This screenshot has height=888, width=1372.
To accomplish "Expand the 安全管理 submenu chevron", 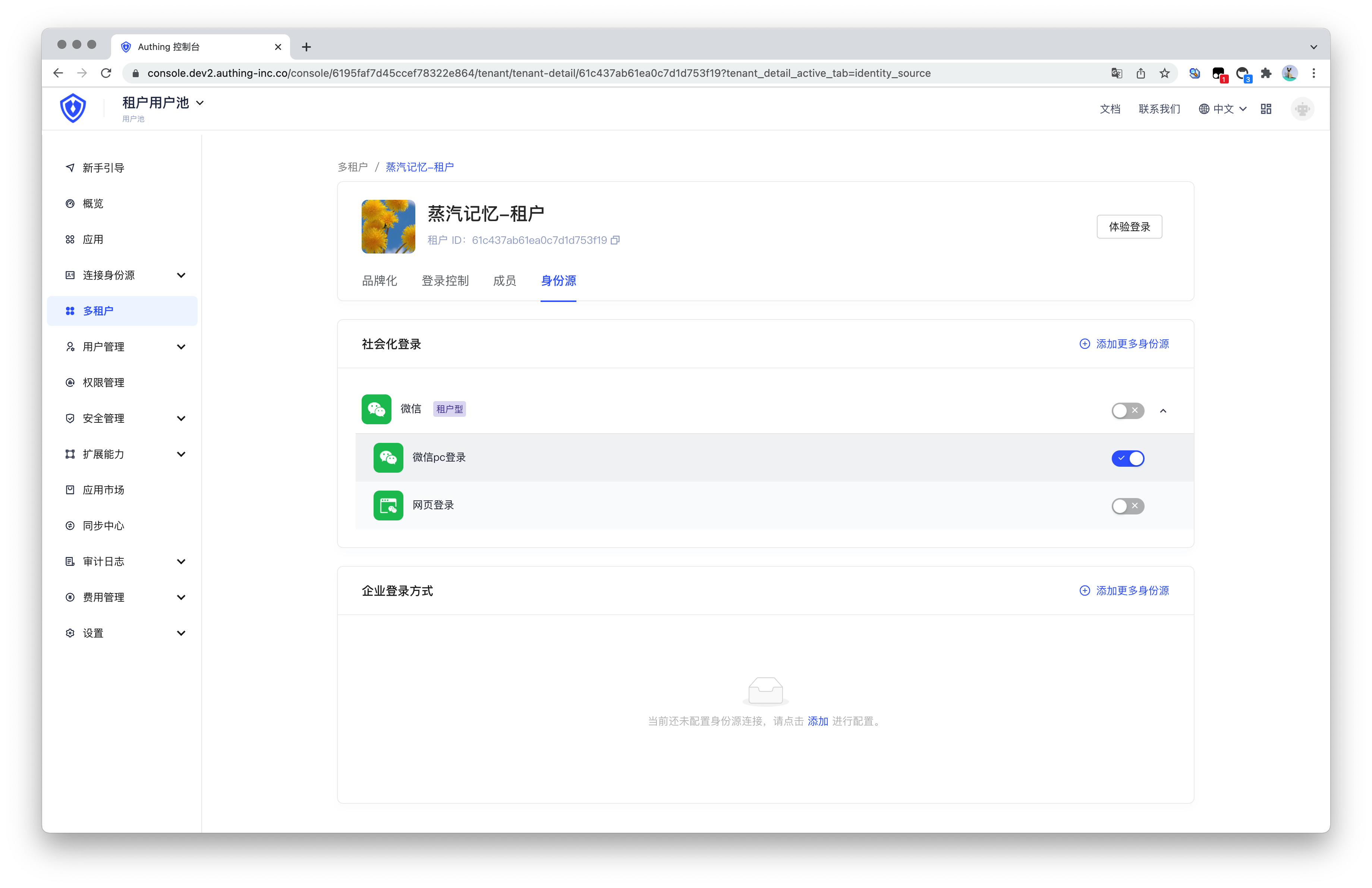I will 181,418.
